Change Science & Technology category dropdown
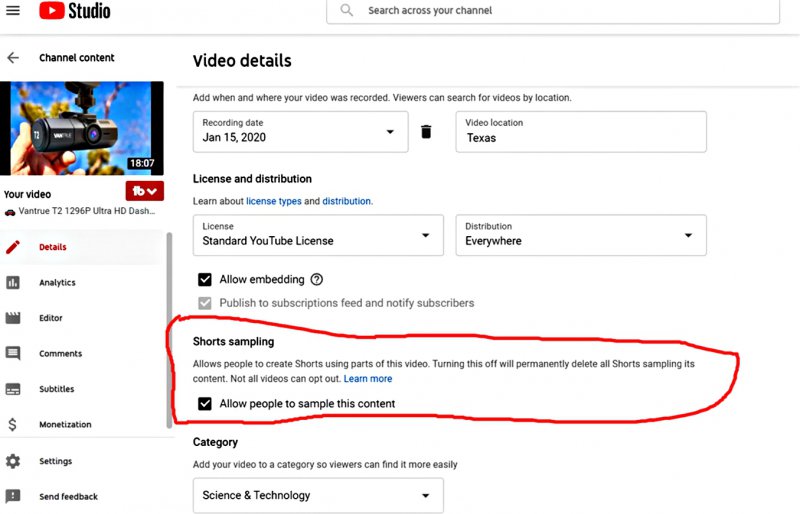800x514 pixels. click(426, 495)
